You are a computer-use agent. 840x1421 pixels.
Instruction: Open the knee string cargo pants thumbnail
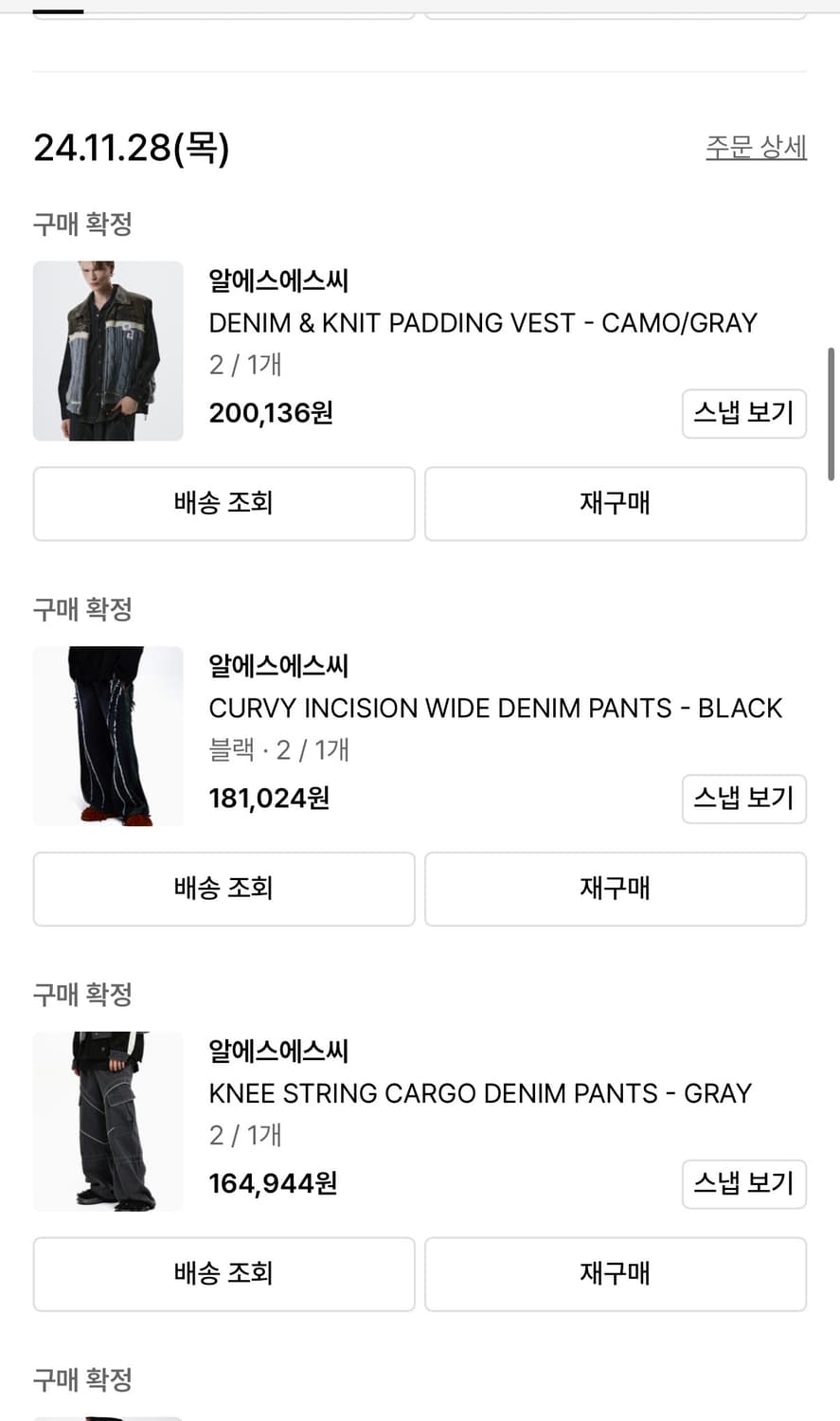[108, 1121]
